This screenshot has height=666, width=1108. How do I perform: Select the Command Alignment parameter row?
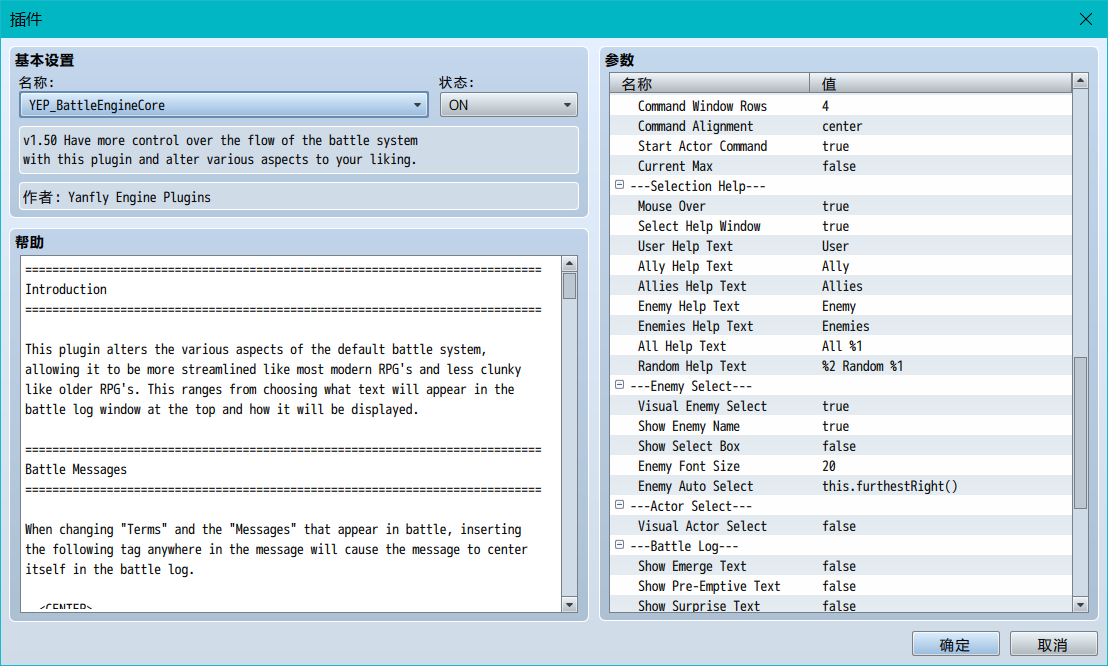pyautogui.click(x=841, y=126)
